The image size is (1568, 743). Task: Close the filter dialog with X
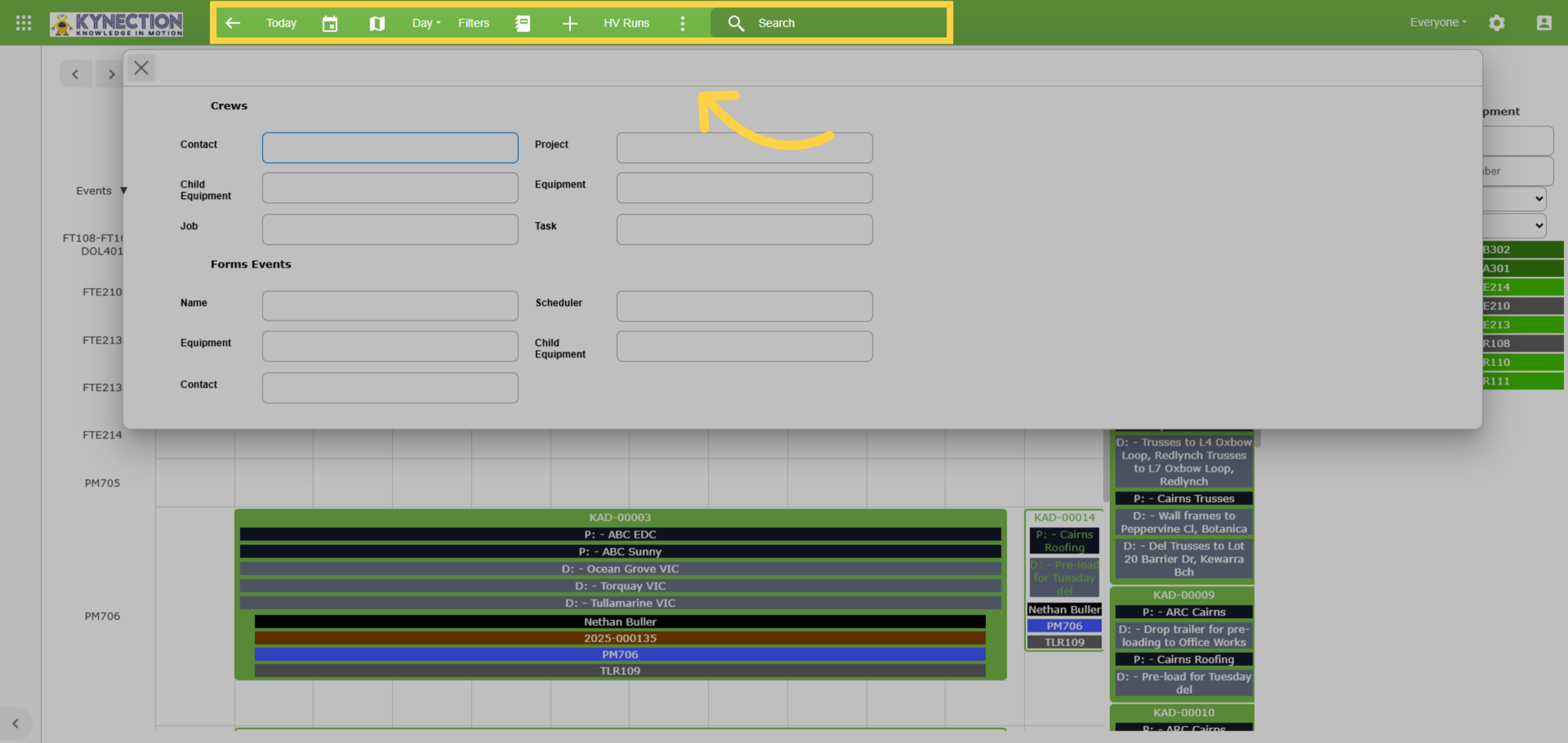coord(141,68)
